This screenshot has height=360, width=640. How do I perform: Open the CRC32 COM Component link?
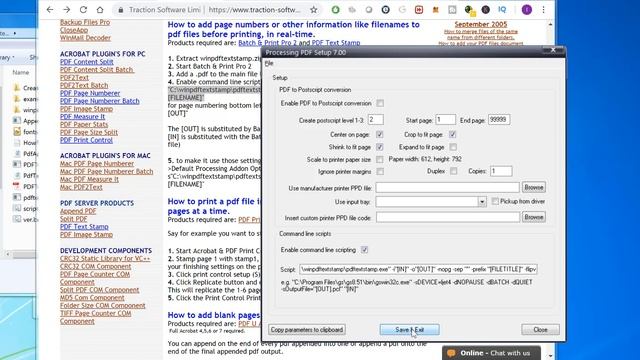click(96, 266)
